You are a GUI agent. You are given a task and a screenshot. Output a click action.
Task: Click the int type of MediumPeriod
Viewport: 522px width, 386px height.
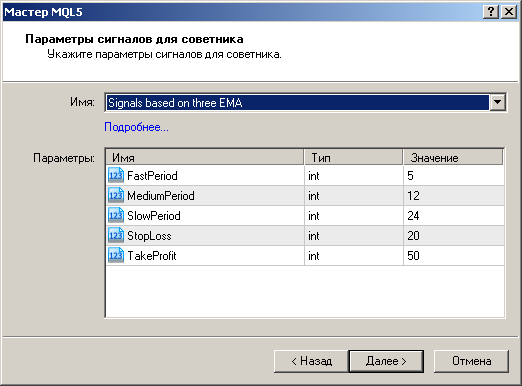[314, 196]
